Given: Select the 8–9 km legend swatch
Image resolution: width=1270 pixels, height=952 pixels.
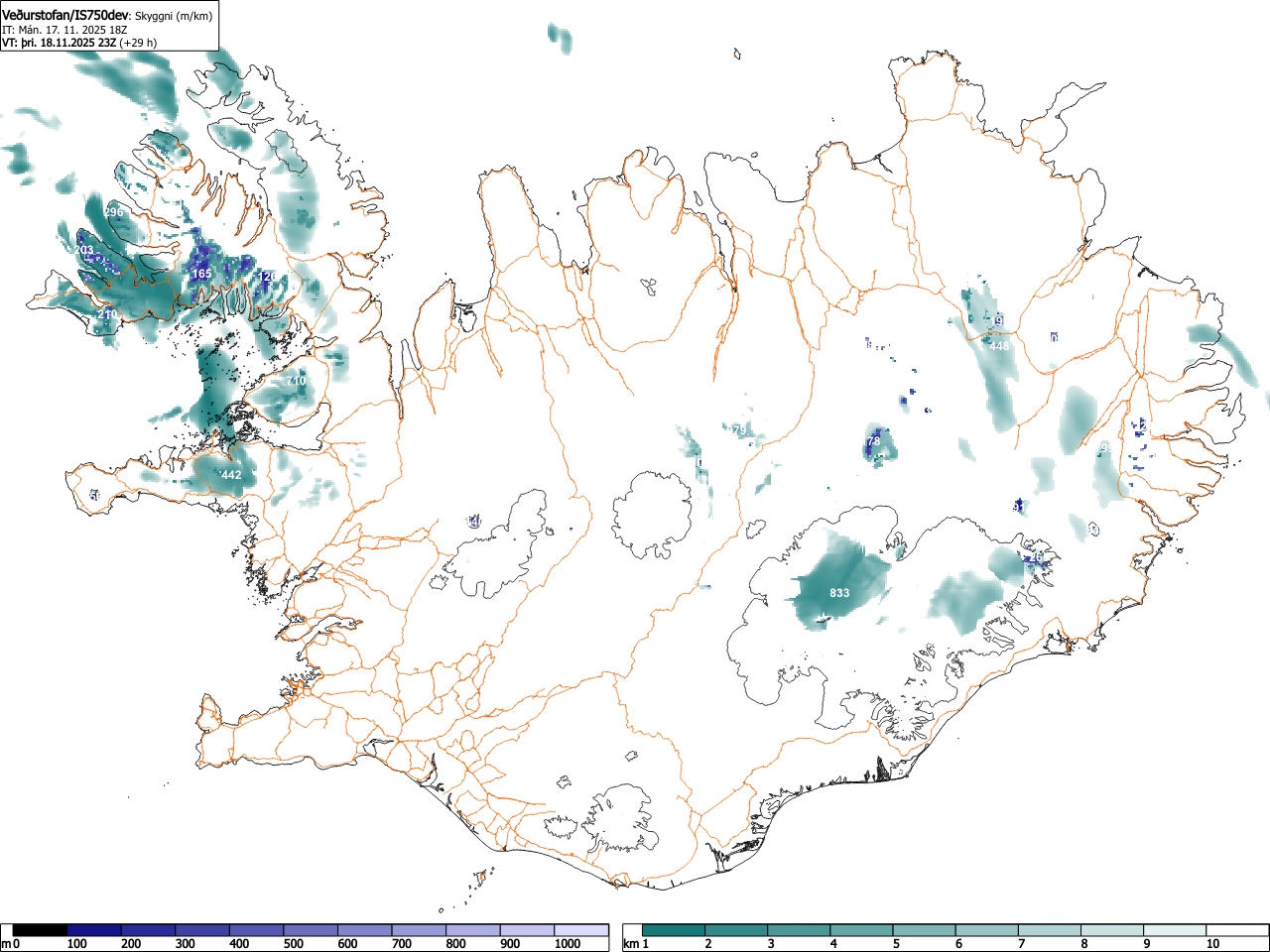Looking at the screenshot, I should tap(1111, 930).
